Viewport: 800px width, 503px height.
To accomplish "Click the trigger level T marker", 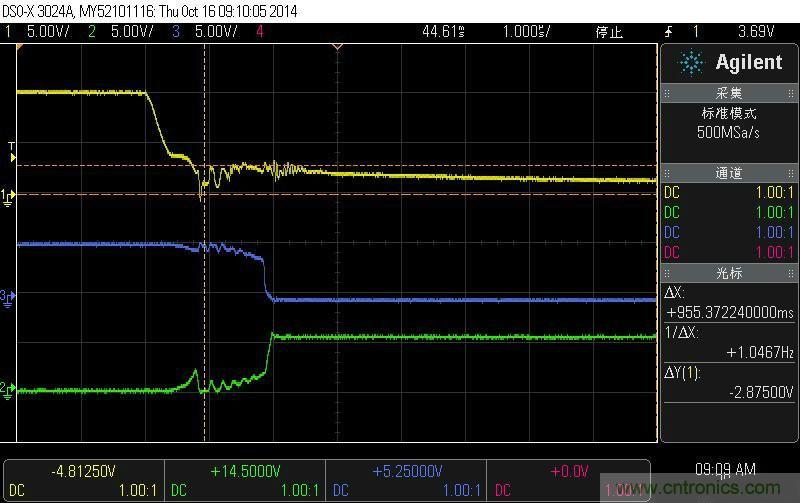I will (x=11, y=150).
